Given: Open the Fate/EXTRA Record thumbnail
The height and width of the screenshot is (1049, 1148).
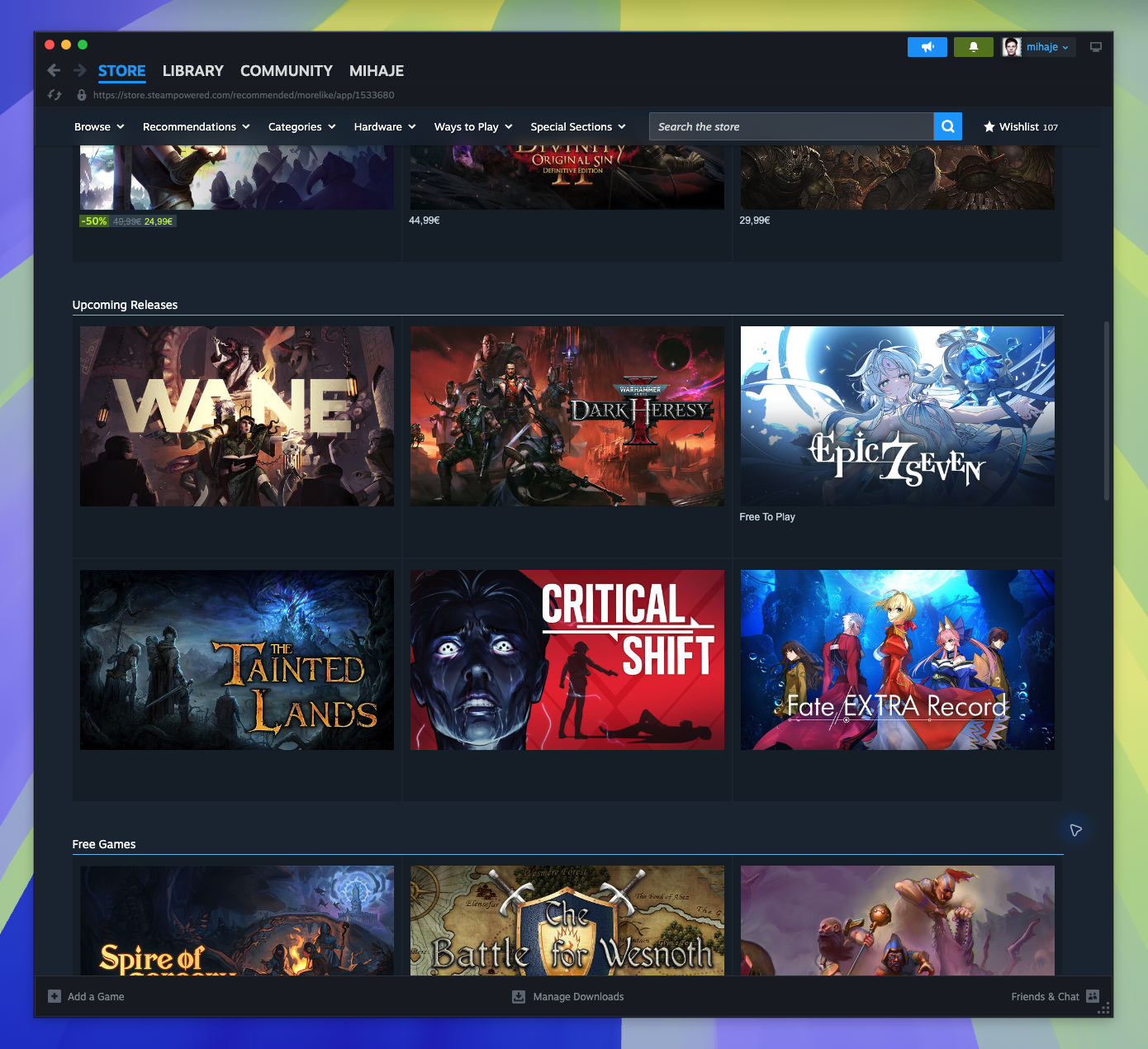Looking at the screenshot, I should [x=898, y=660].
